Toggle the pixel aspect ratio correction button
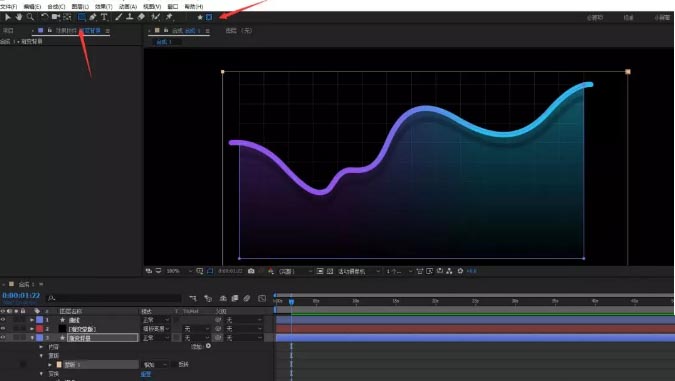The width and height of the screenshot is (675, 381). 420,271
